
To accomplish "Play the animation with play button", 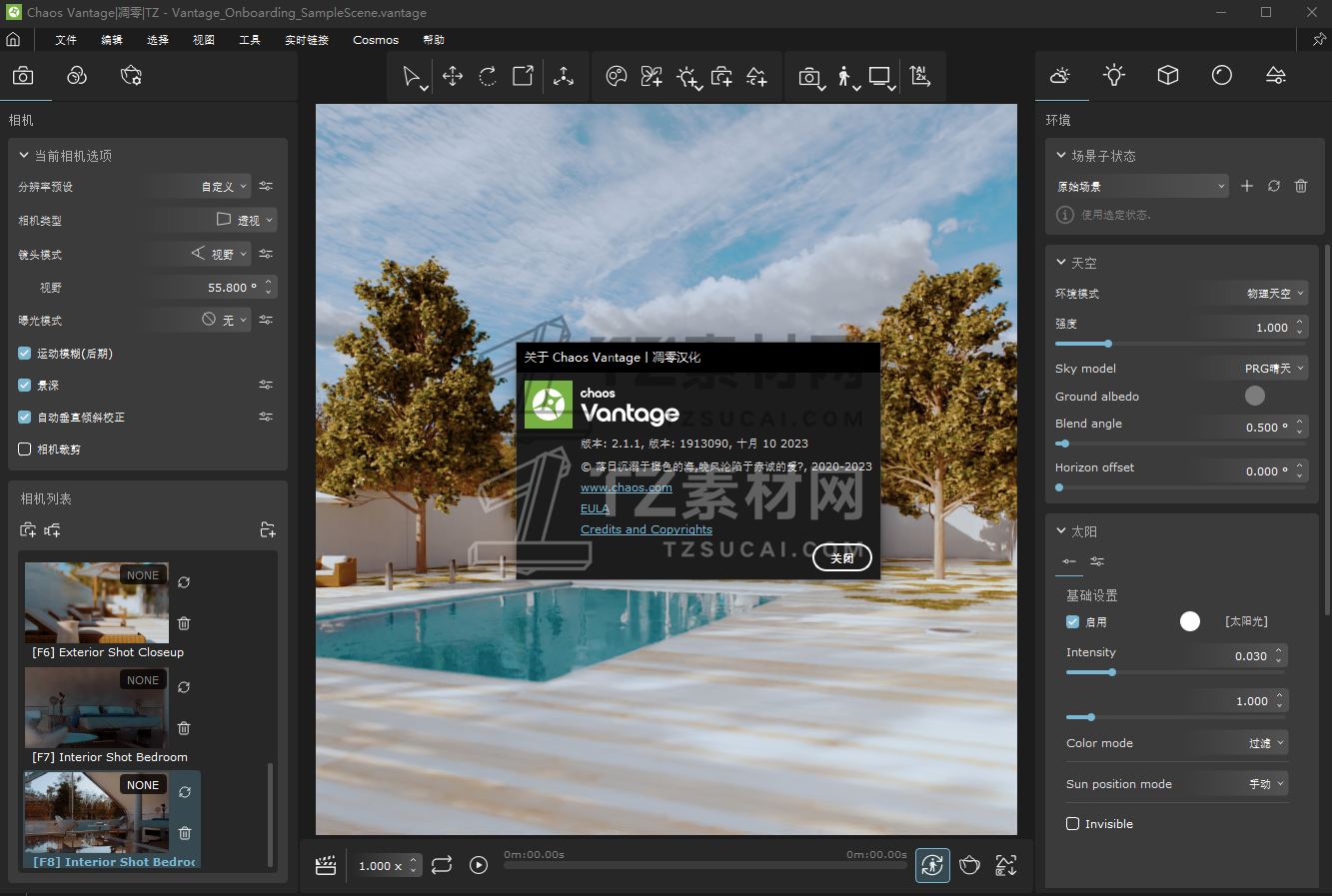I will coord(479,865).
